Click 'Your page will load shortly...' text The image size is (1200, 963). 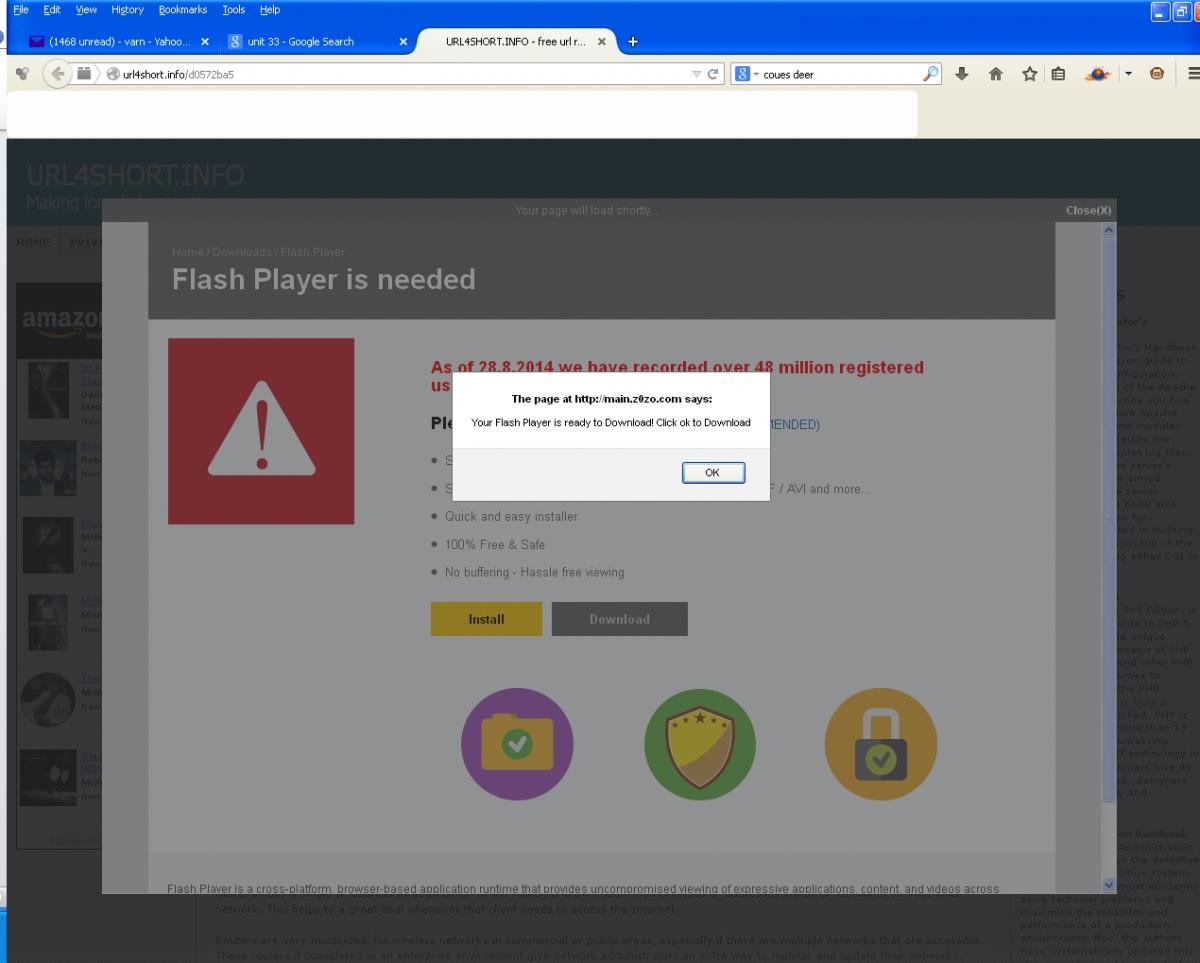pos(586,211)
